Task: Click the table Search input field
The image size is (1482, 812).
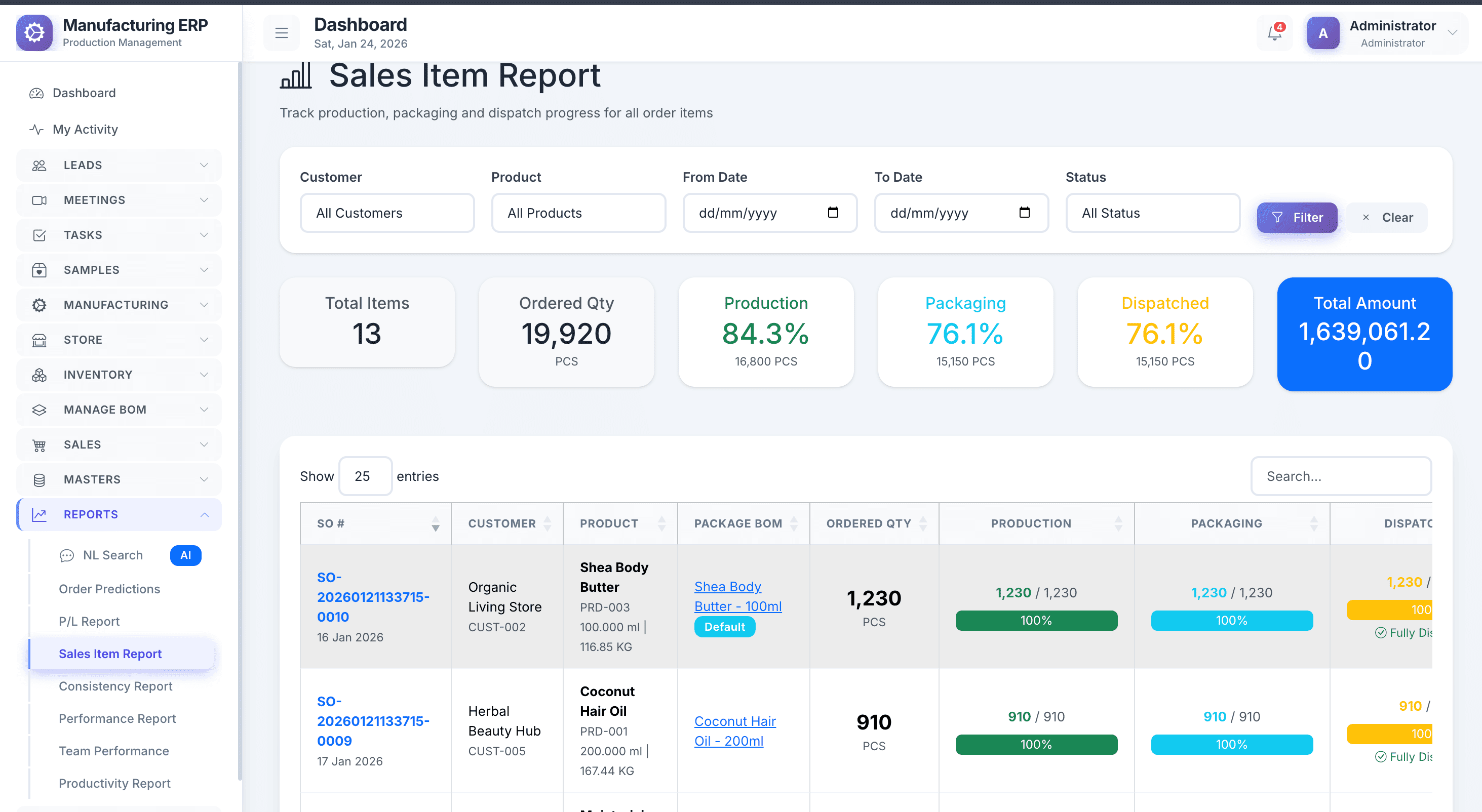Action: 1341,476
